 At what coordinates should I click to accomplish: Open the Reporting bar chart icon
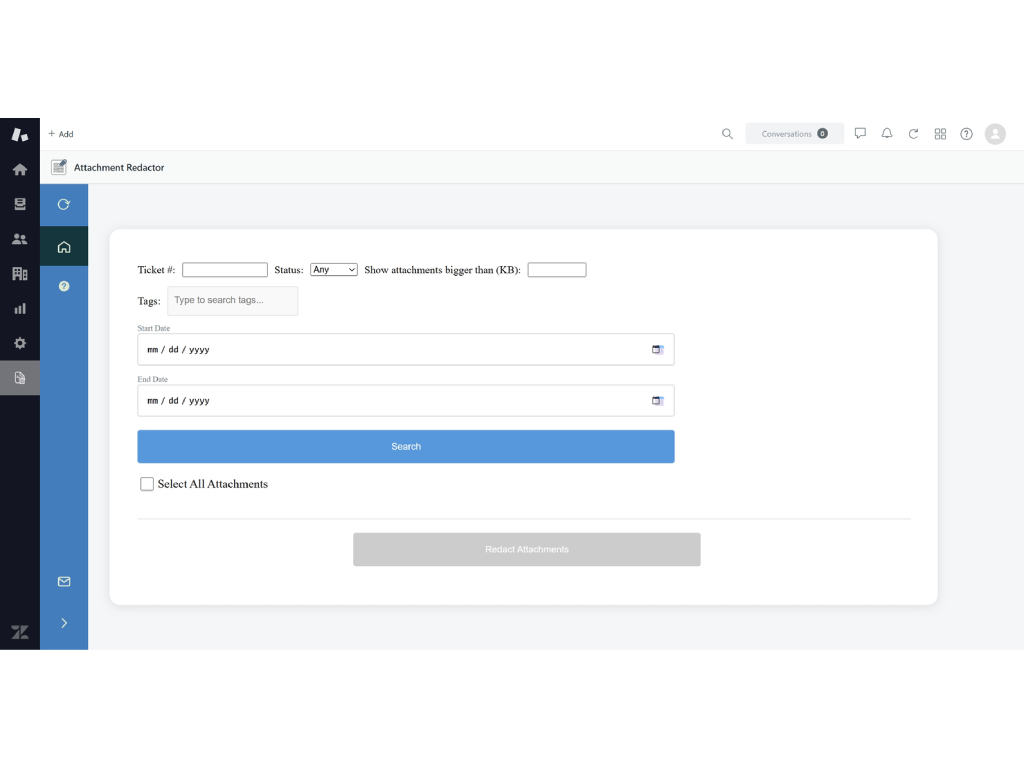20,308
